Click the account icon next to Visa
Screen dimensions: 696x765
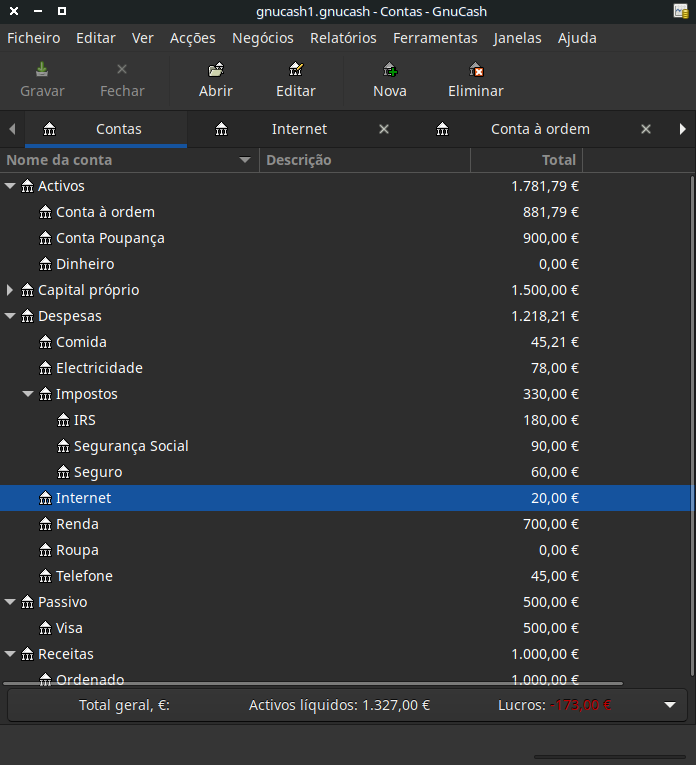pos(45,628)
